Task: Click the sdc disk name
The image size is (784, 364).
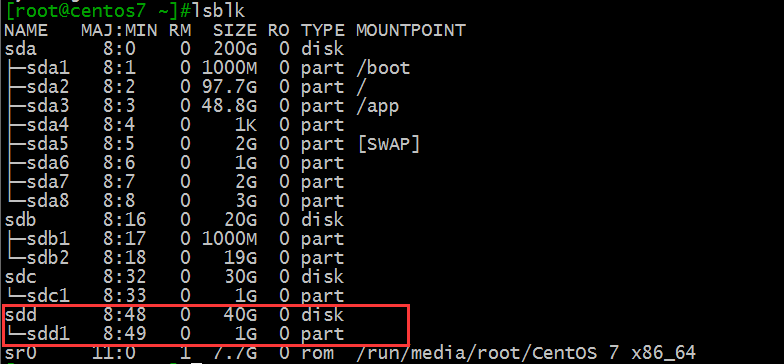Action: coord(20,277)
